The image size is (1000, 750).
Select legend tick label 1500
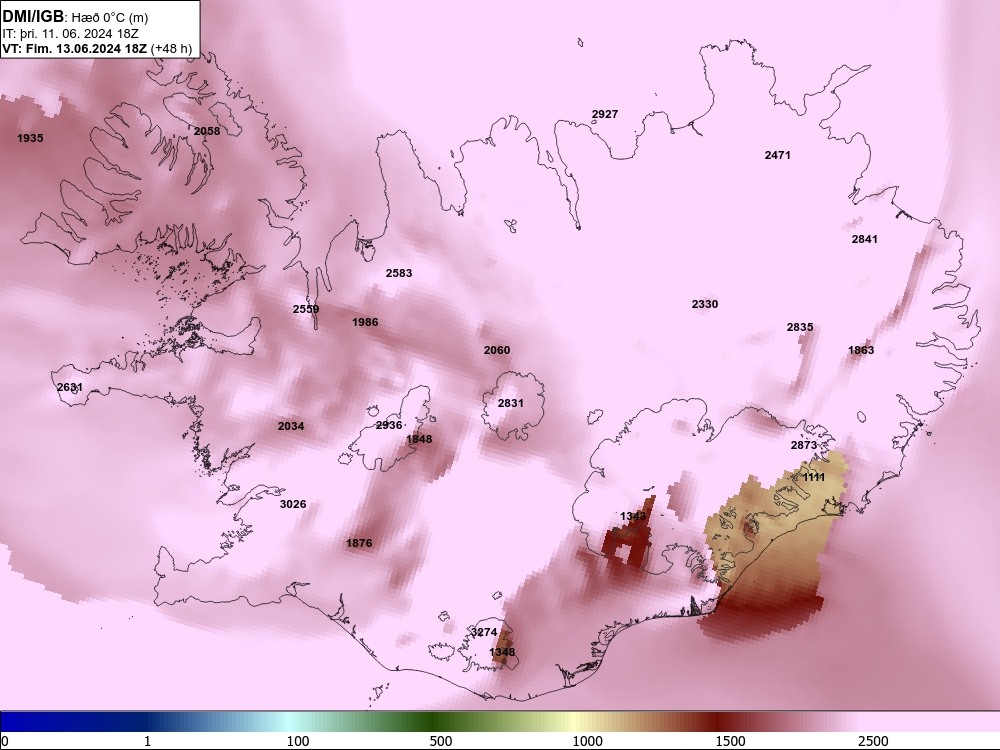click(730, 741)
